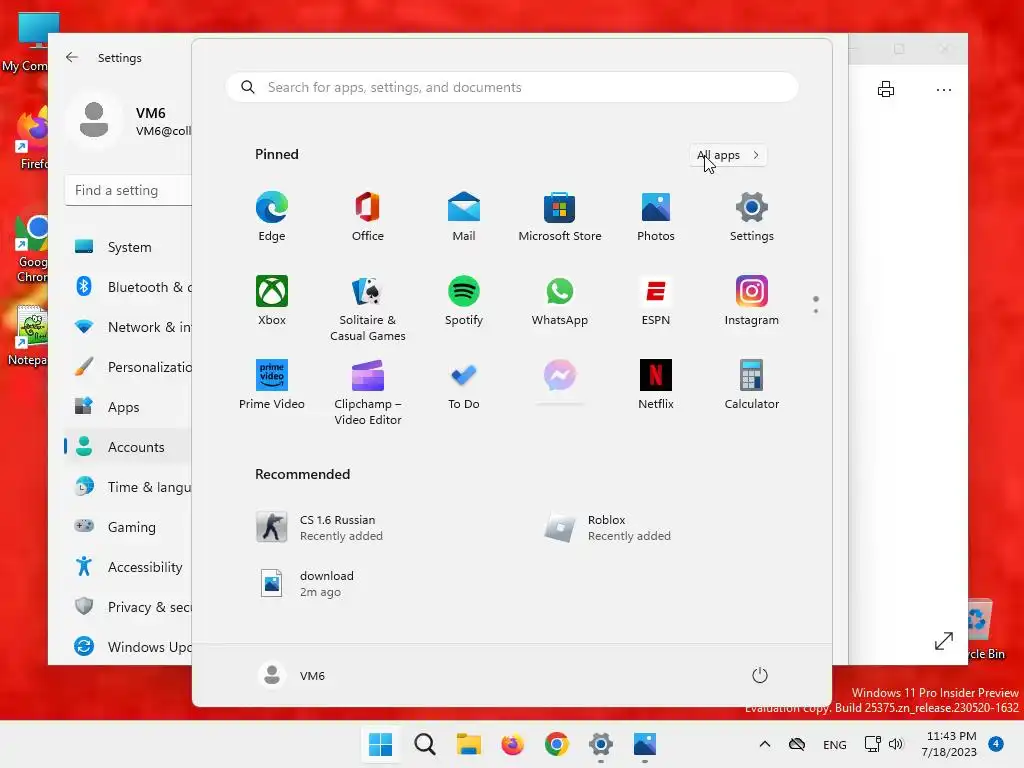Open Network & internet settings category
This screenshot has height=768, width=1024.
point(129,327)
